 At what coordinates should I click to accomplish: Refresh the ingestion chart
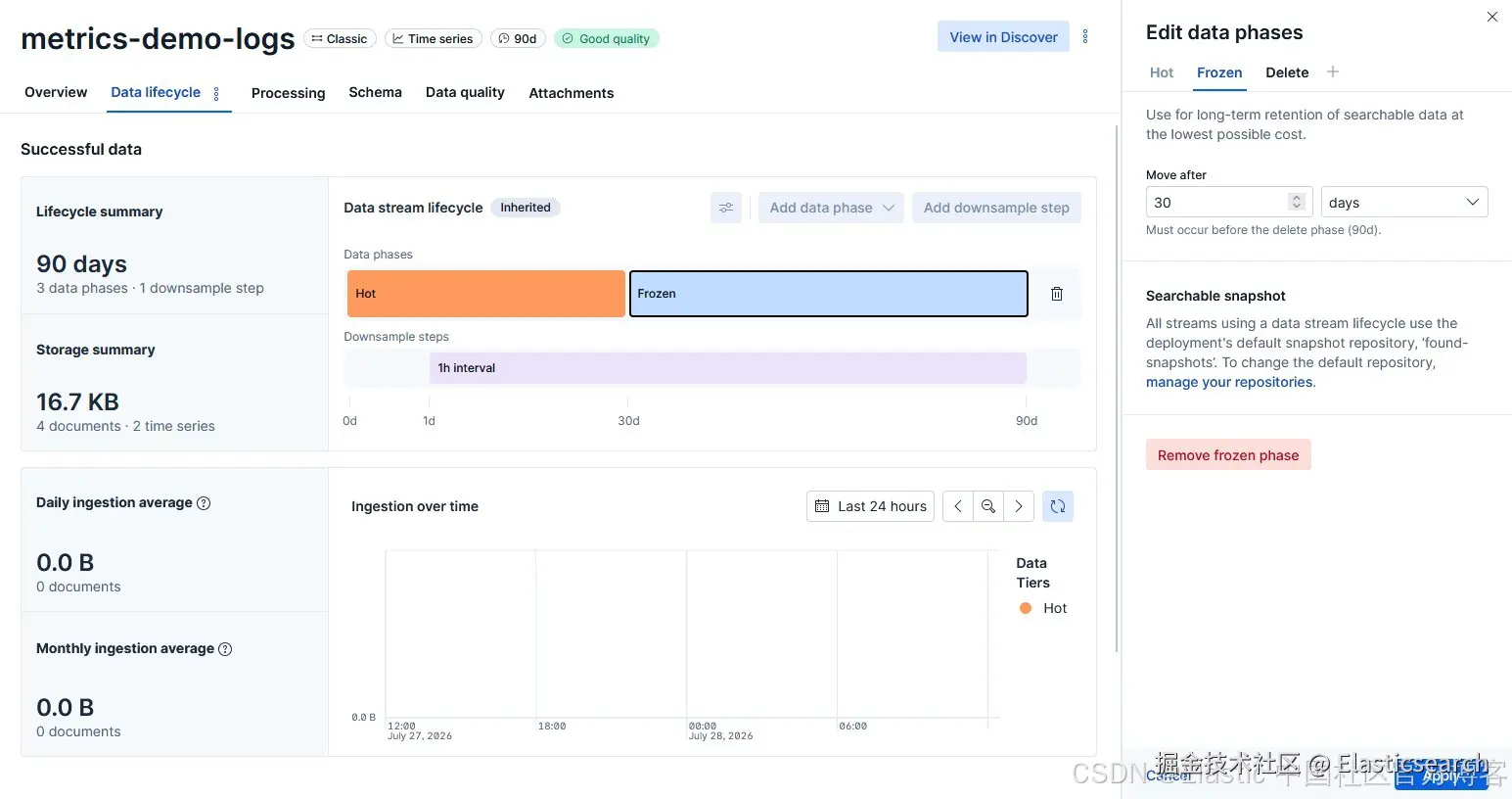pyautogui.click(x=1058, y=506)
